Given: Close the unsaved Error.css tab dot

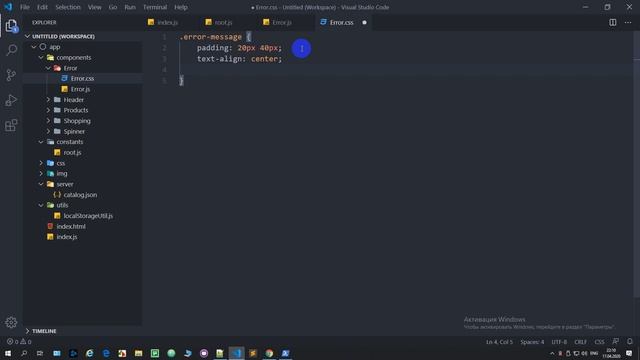Looking at the screenshot, I should pyautogui.click(x=364, y=22).
